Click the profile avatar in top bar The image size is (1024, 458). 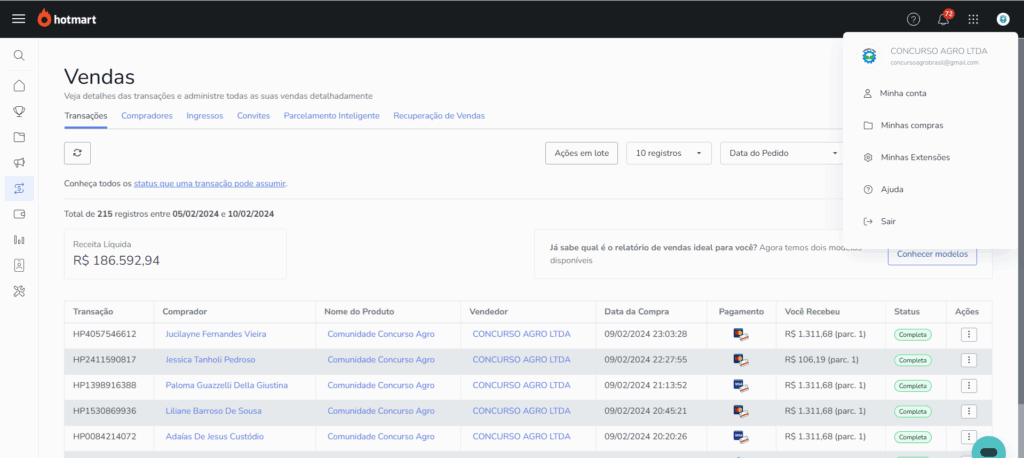pyautogui.click(x=1003, y=19)
